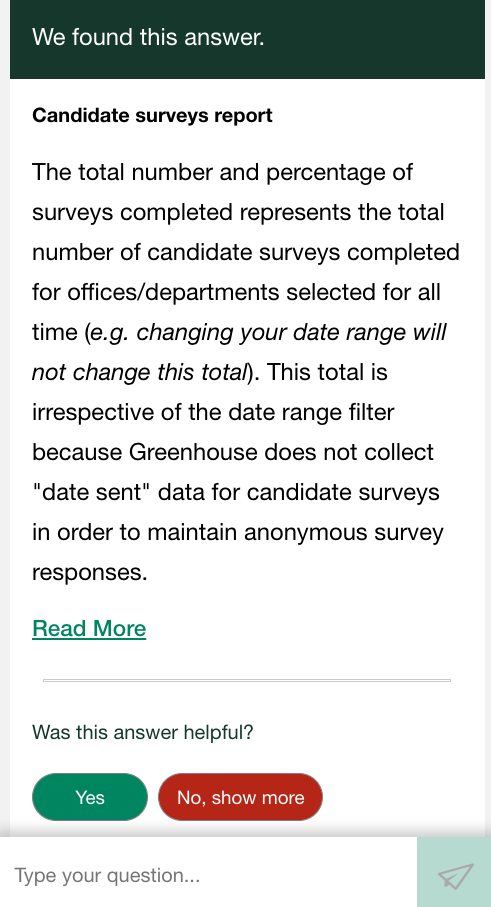Open the Read More link

(x=89, y=628)
